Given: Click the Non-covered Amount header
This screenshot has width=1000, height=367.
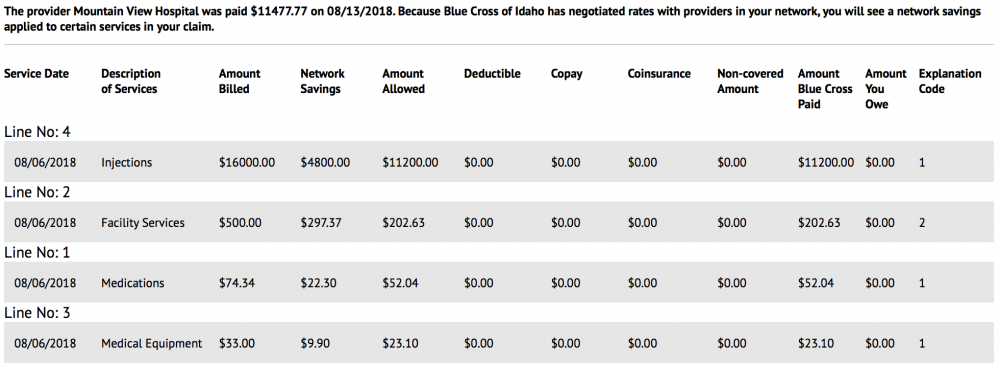Looking at the screenshot, I should click(750, 81).
